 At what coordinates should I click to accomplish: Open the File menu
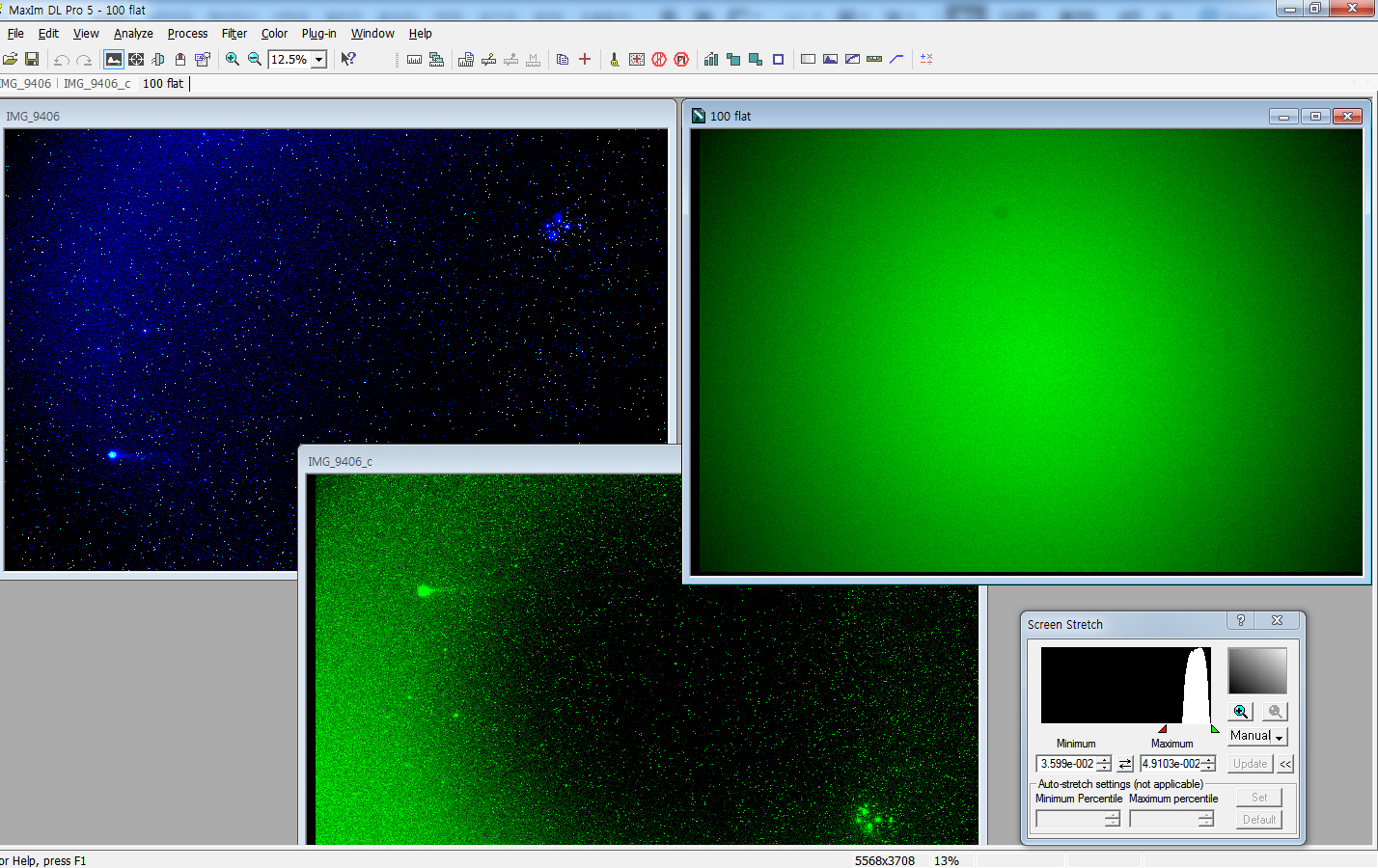[15, 34]
